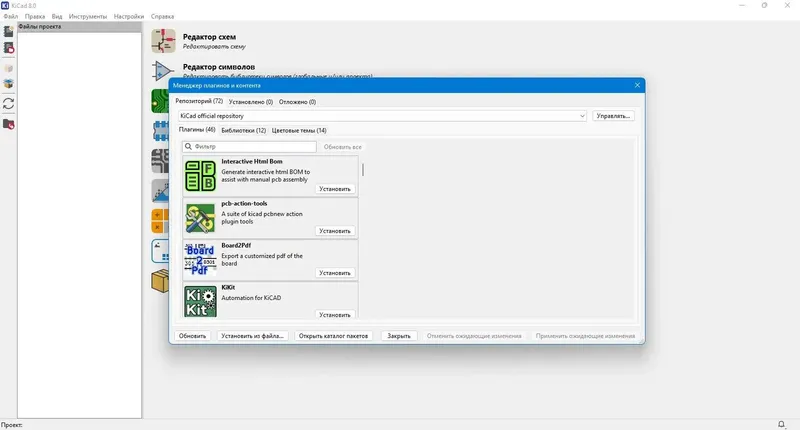800x430 pixels.
Task: Launch the Symbol Editor op-amp icon
Action: [x=163, y=70]
